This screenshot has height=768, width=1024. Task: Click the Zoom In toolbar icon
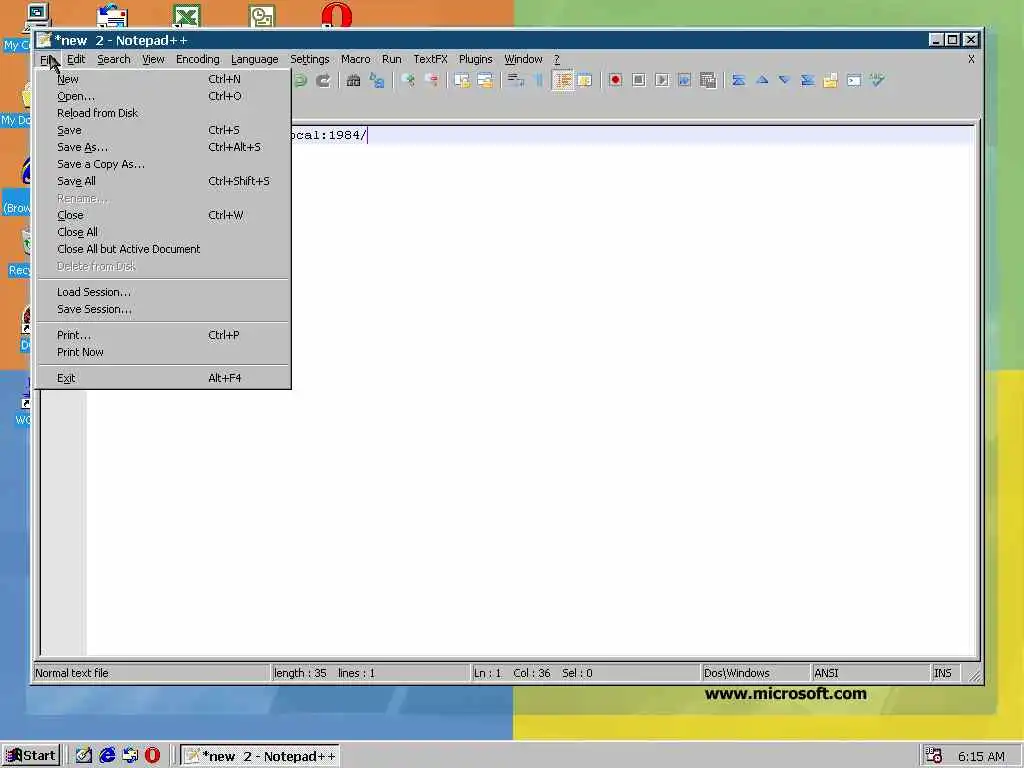click(409, 80)
